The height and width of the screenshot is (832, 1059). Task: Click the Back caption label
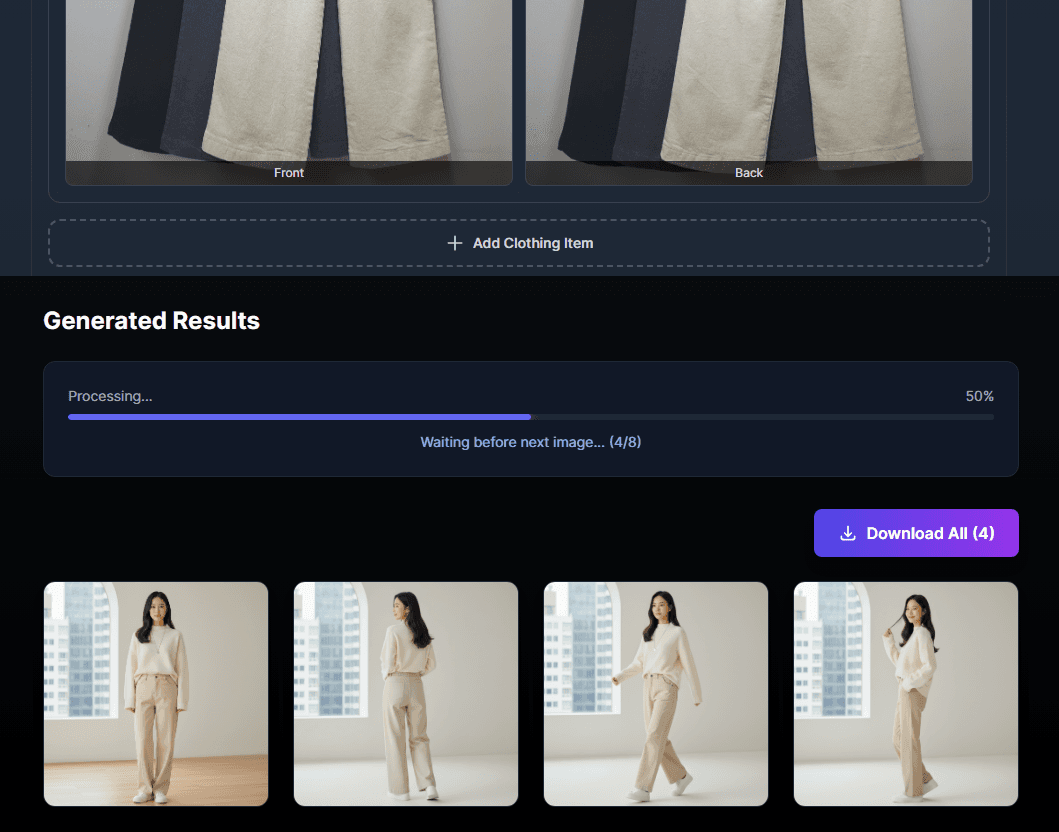pos(749,173)
